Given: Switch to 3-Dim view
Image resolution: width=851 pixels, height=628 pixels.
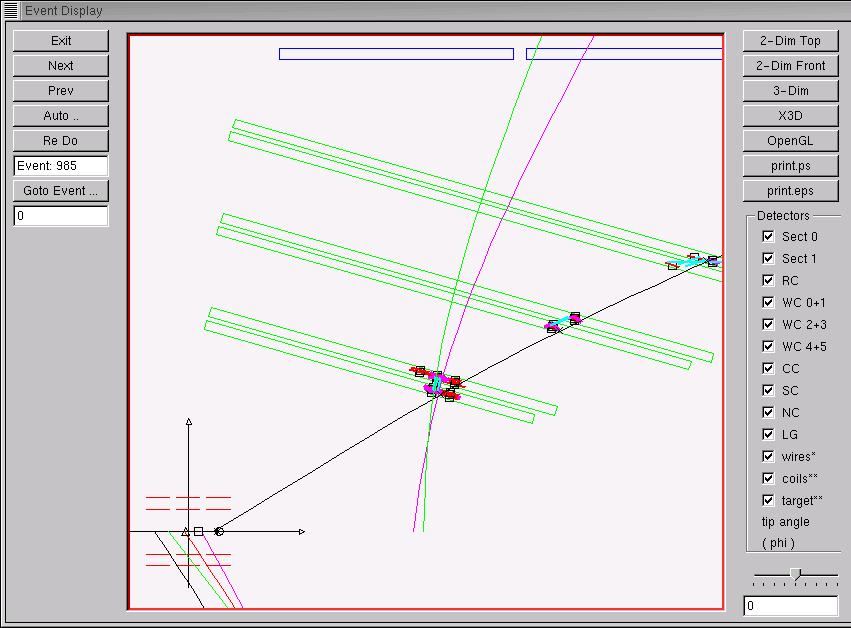Looking at the screenshot, I should coord(790,91).
